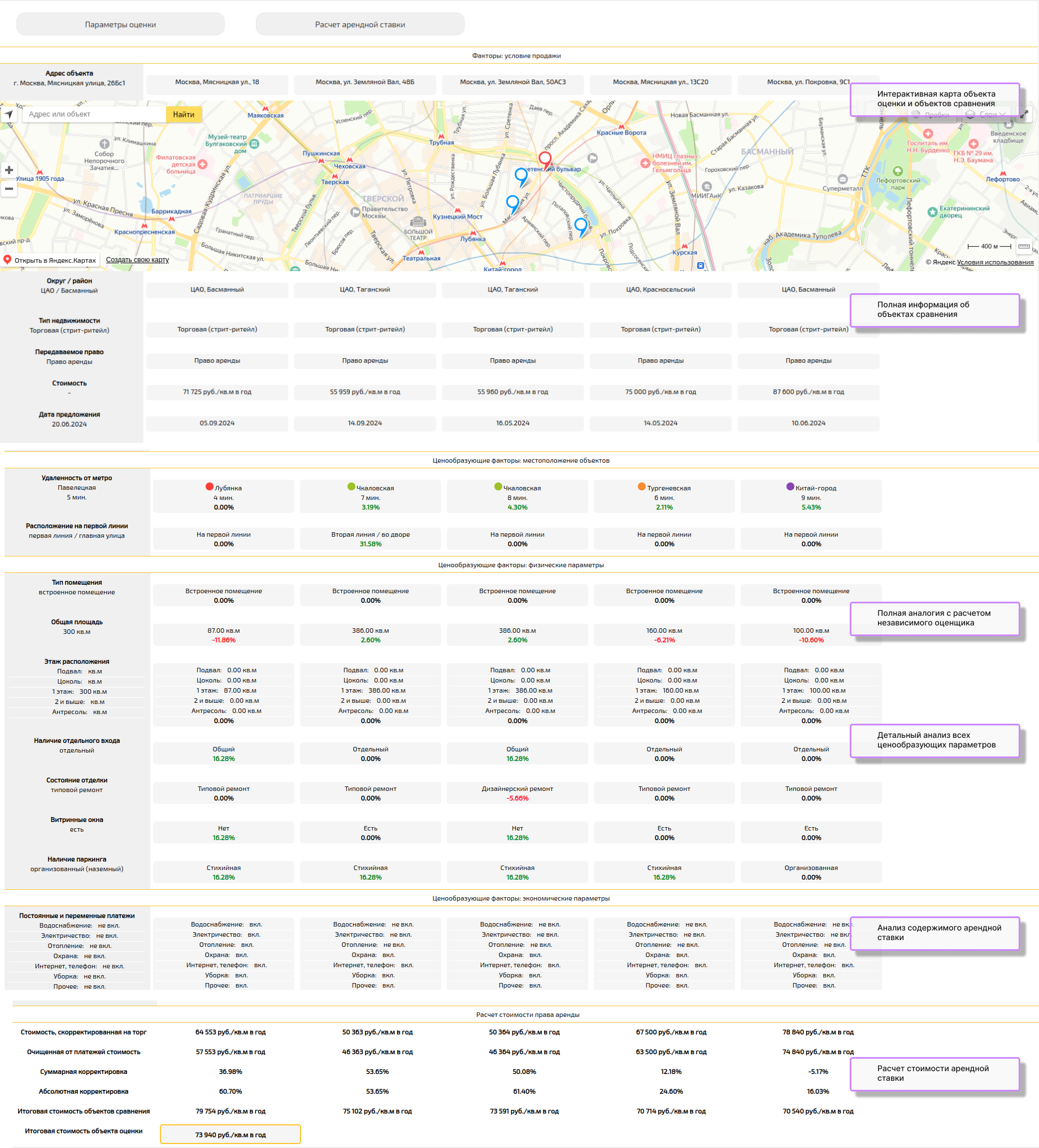Click green dot beside Чкаловская 8 мин.
This screenshot has height=1148, width=1039.
pyautogui.click(x=498, y=487)
